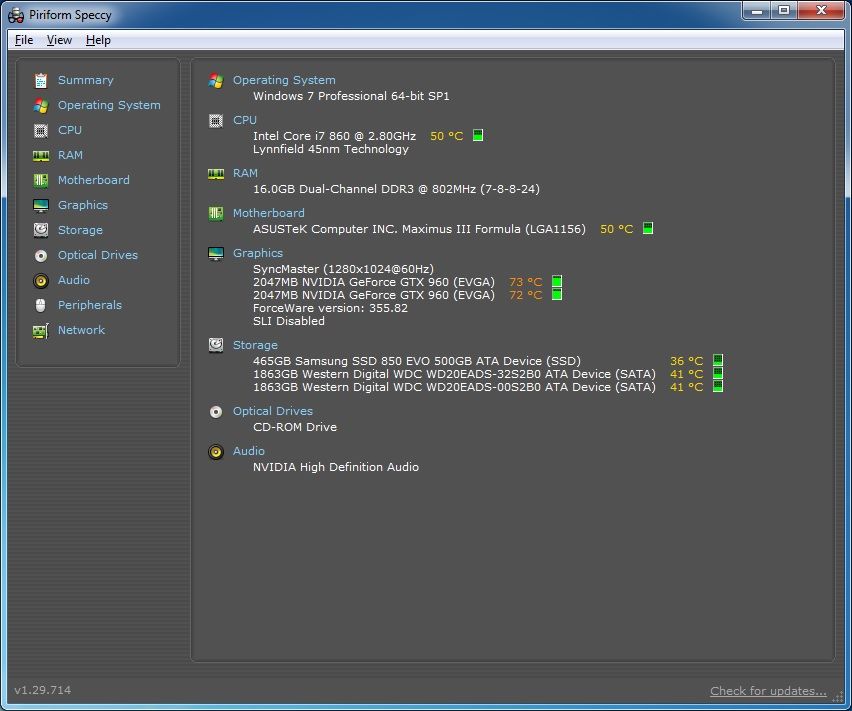This screenshot has width=852, height=711.
Task: Click the Motherboard icon in summary panel
Action: 216,213
